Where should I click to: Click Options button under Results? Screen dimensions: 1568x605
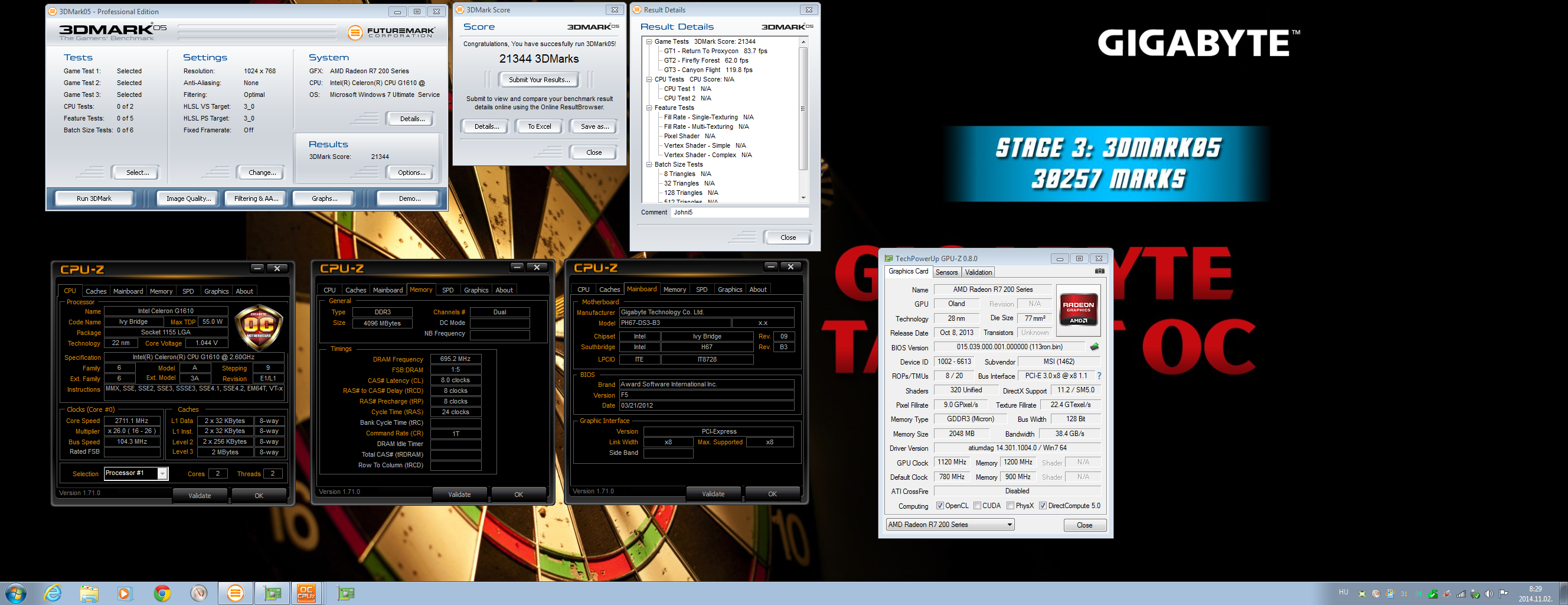click(x=411, y=173)
